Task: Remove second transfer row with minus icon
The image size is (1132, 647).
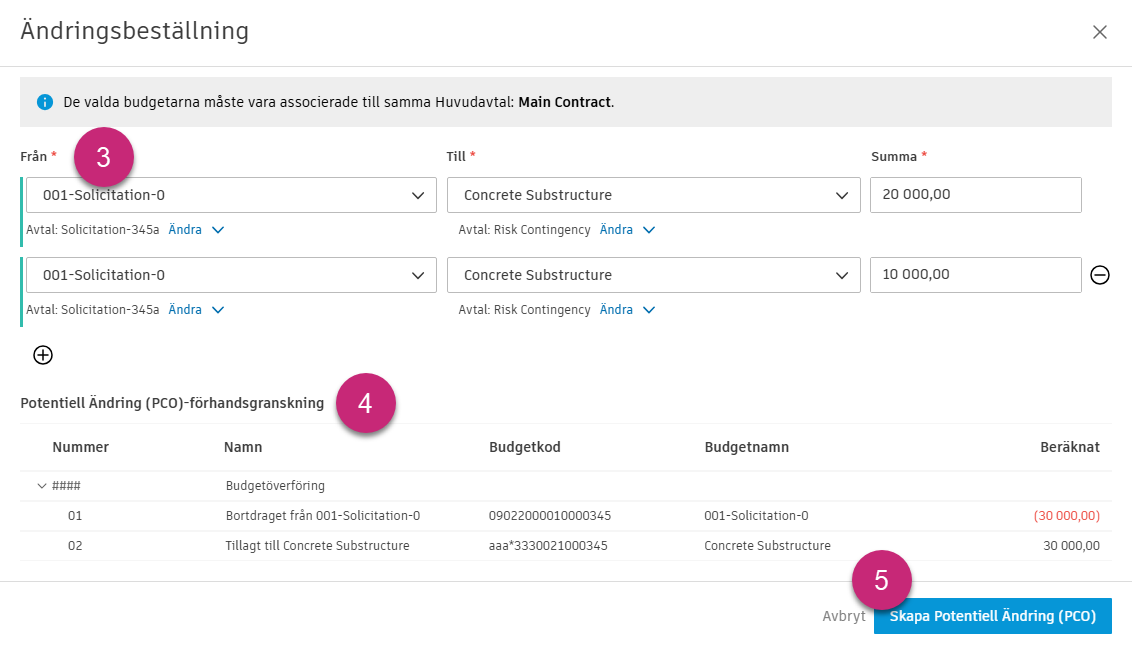Action: pyautogui.click(x=1100, y=275)
